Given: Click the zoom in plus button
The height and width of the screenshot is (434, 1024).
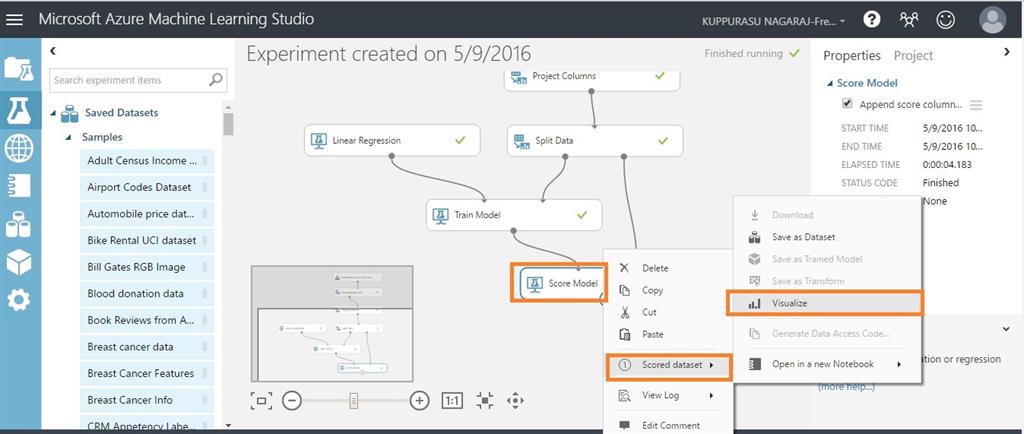Looking at the screenshot, I should [419, 401].
